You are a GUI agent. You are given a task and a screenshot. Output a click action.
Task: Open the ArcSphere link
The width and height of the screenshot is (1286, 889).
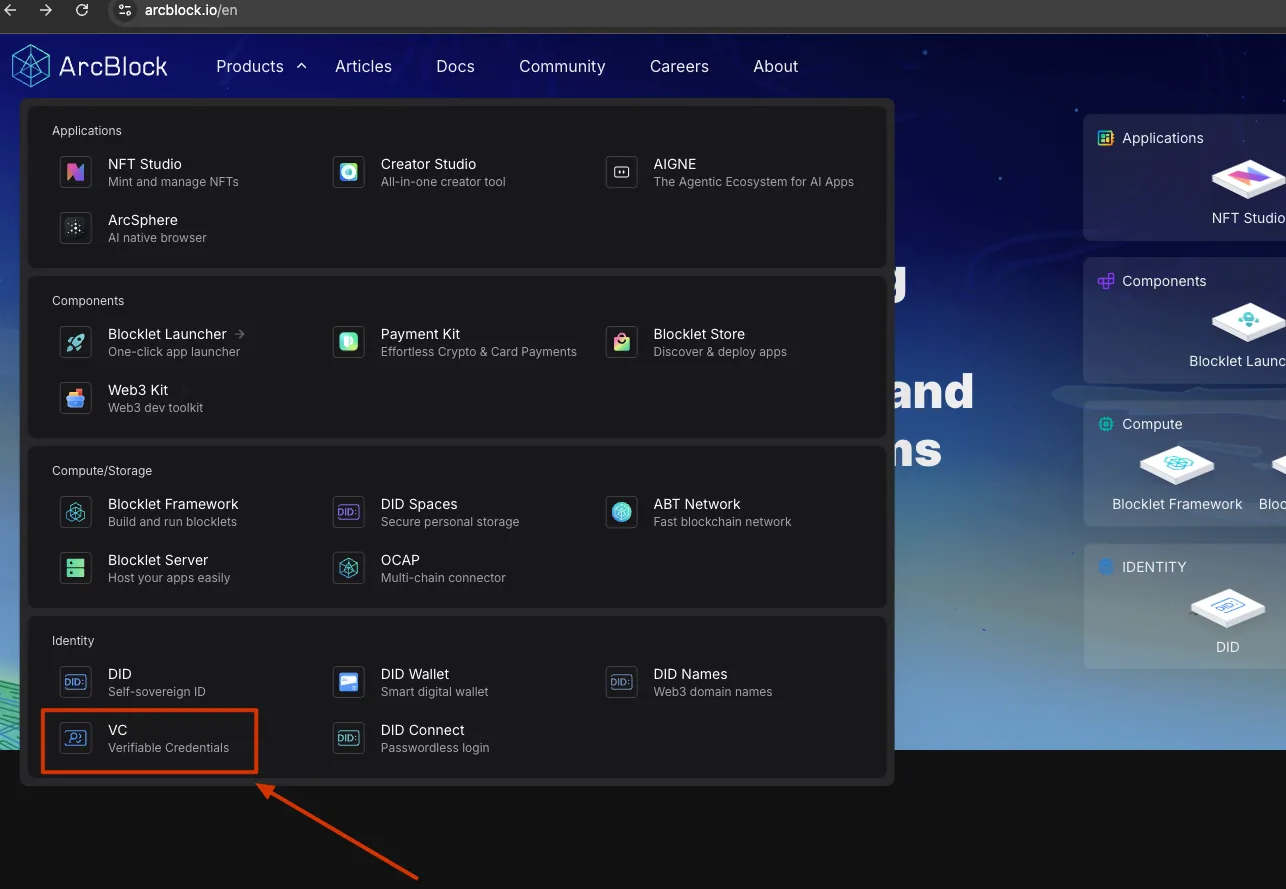pyautogui.click(x=143, y=220)
